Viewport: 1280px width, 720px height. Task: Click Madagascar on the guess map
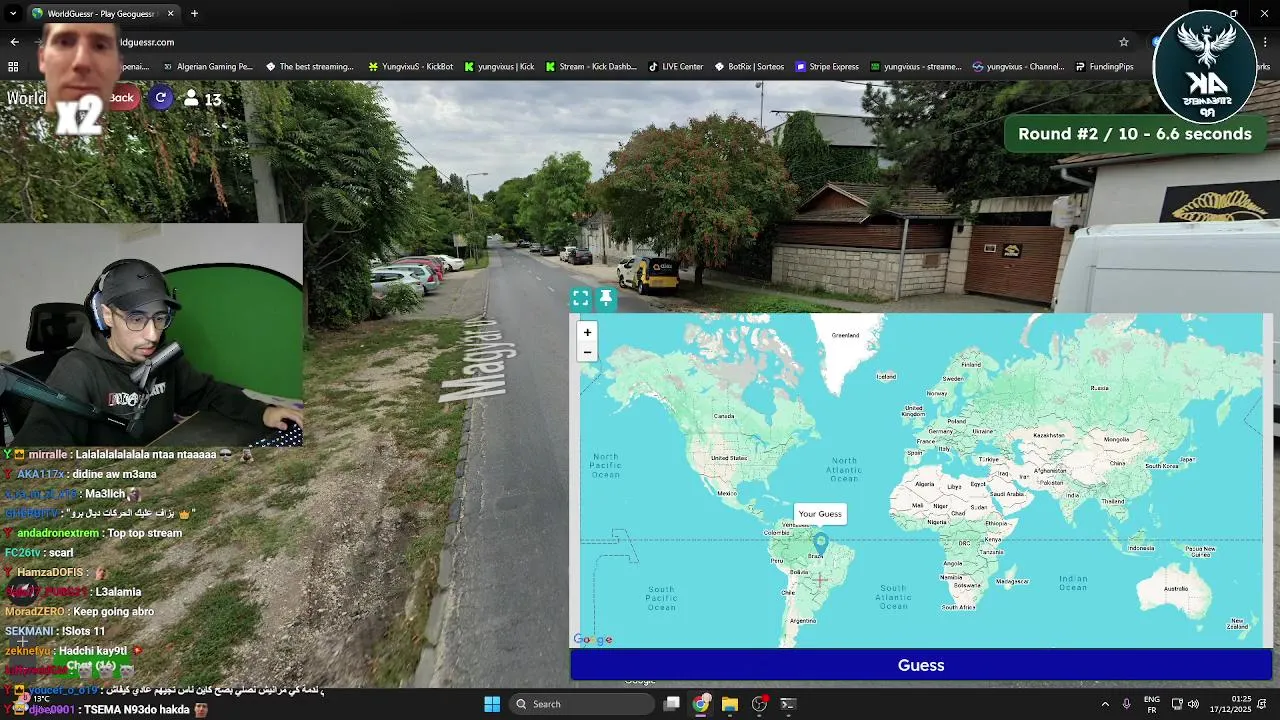pyautogui.click(x=1012, y=581)
